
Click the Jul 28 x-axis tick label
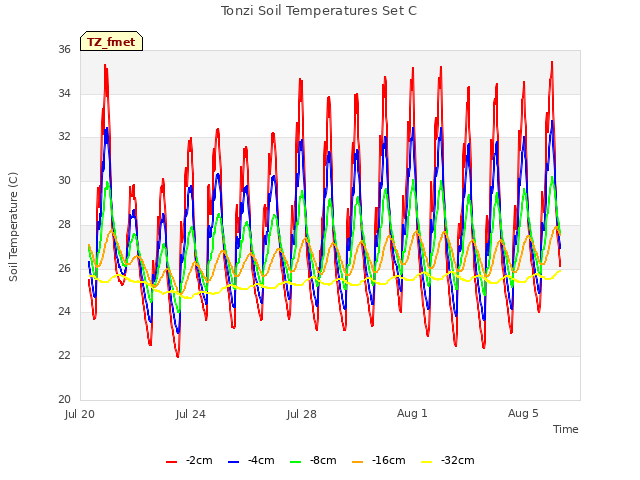point(302,414)
